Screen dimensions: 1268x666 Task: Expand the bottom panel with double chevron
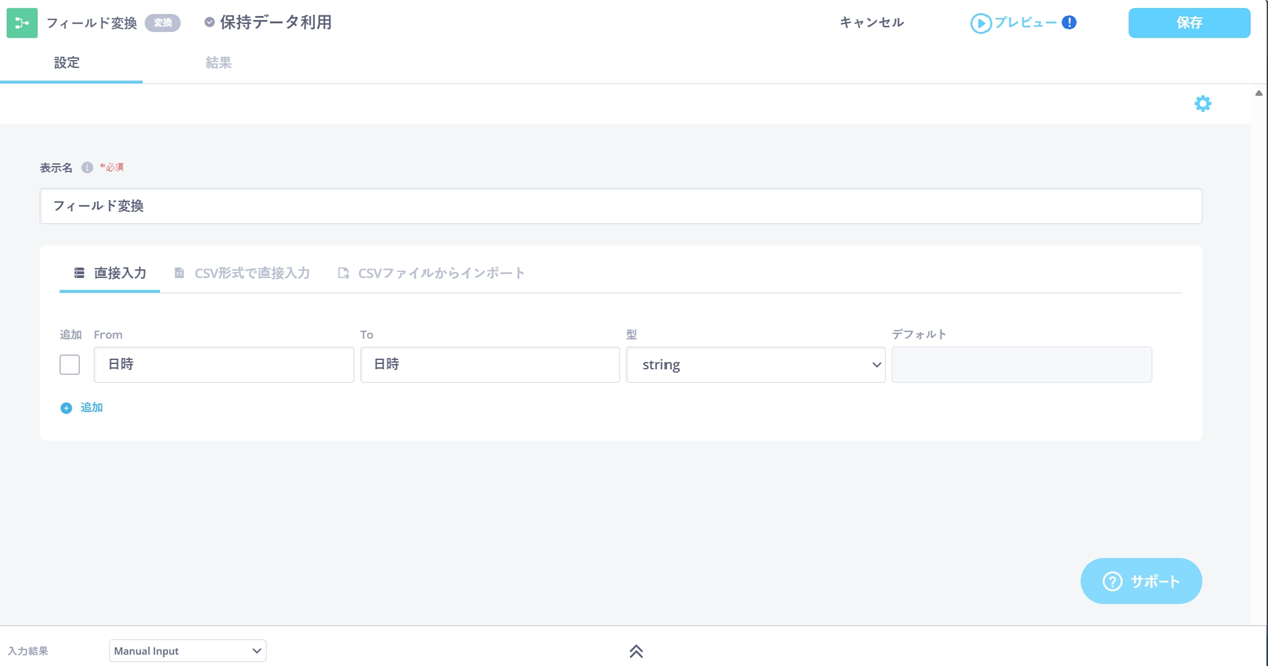(636, 651)
